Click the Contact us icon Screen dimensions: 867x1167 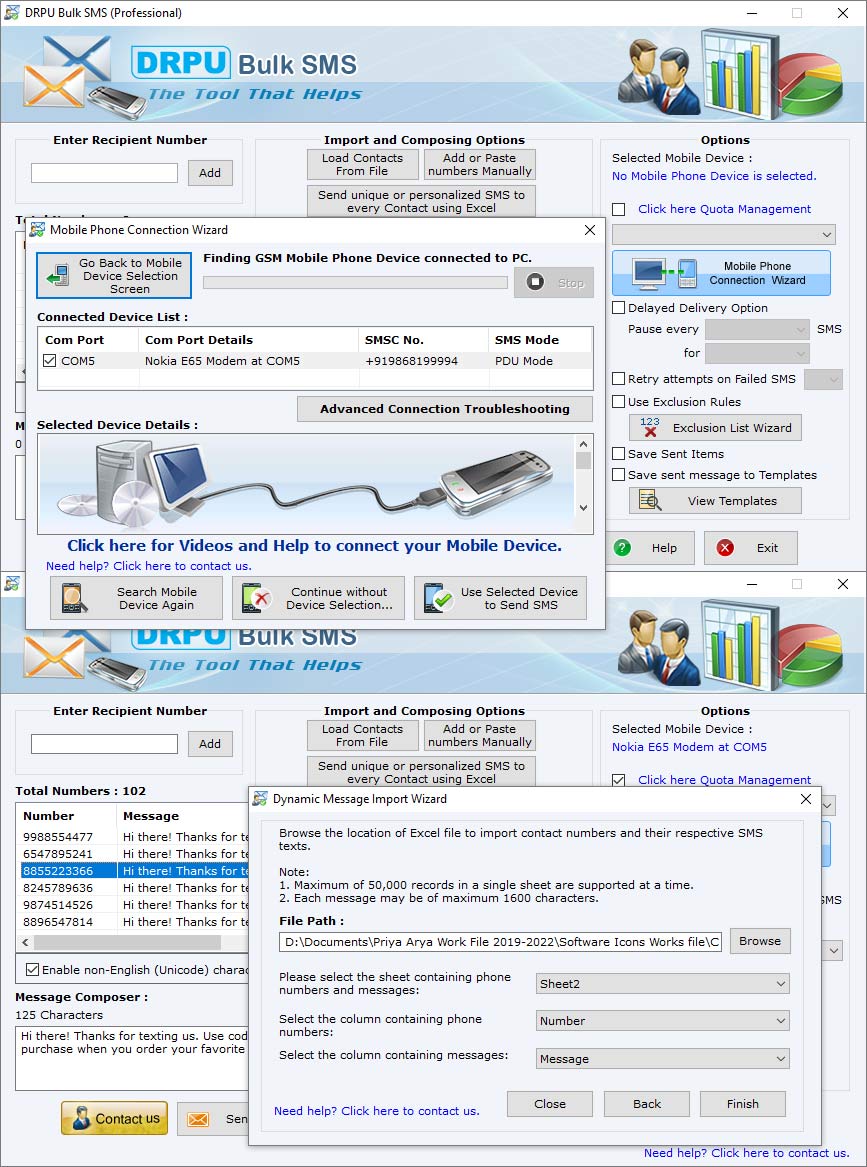click(x=114, y=1118)
